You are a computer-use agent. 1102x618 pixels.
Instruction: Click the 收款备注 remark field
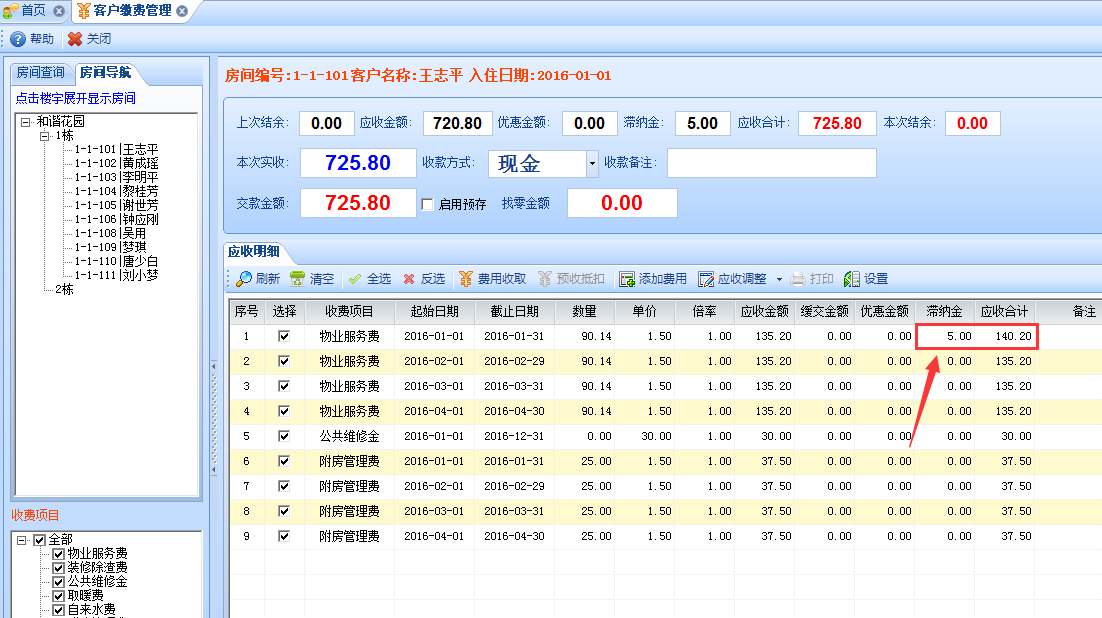pyautogui.click(x=772, y=163)
